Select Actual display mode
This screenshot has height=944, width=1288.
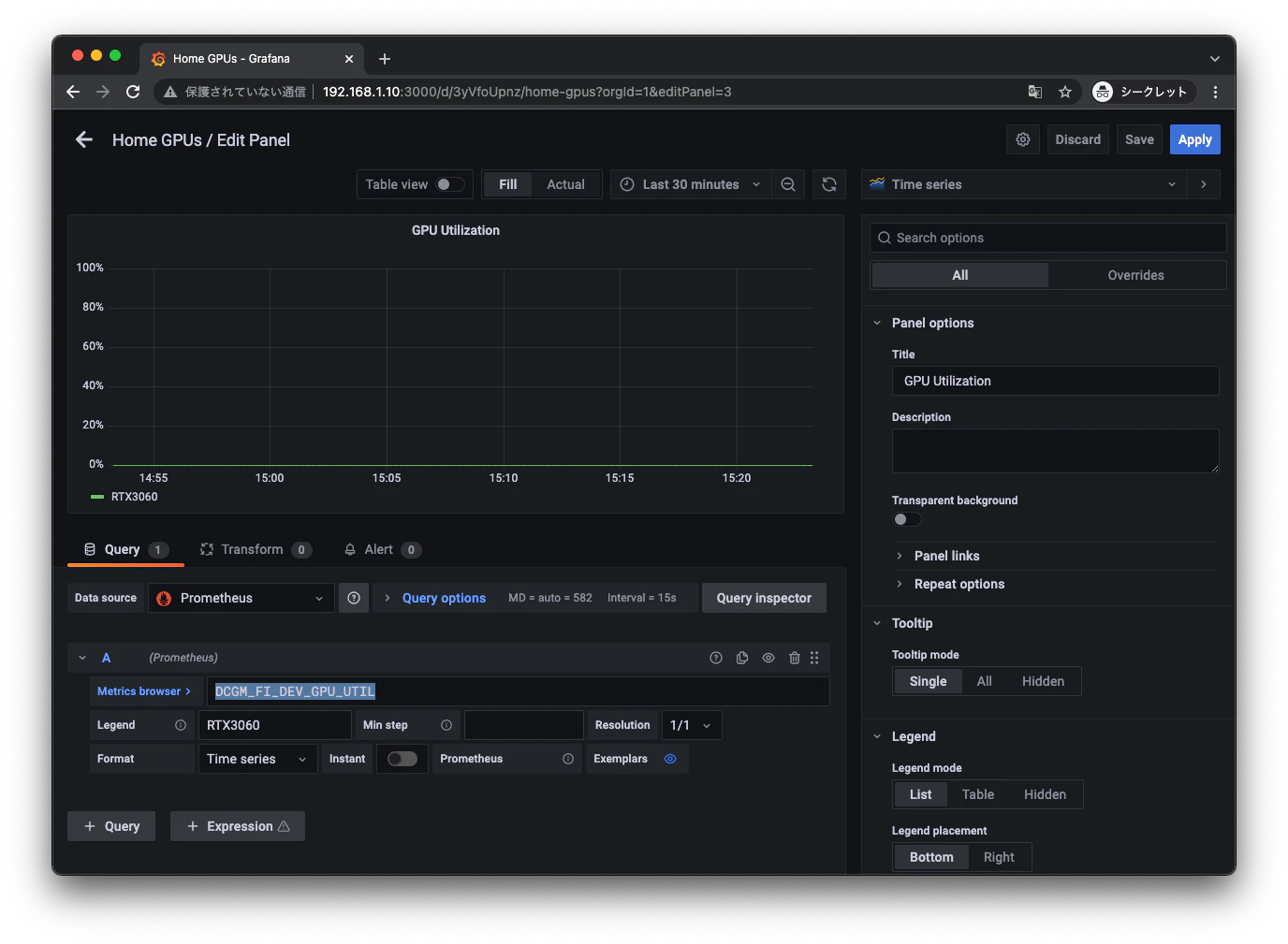click(565, 184)
